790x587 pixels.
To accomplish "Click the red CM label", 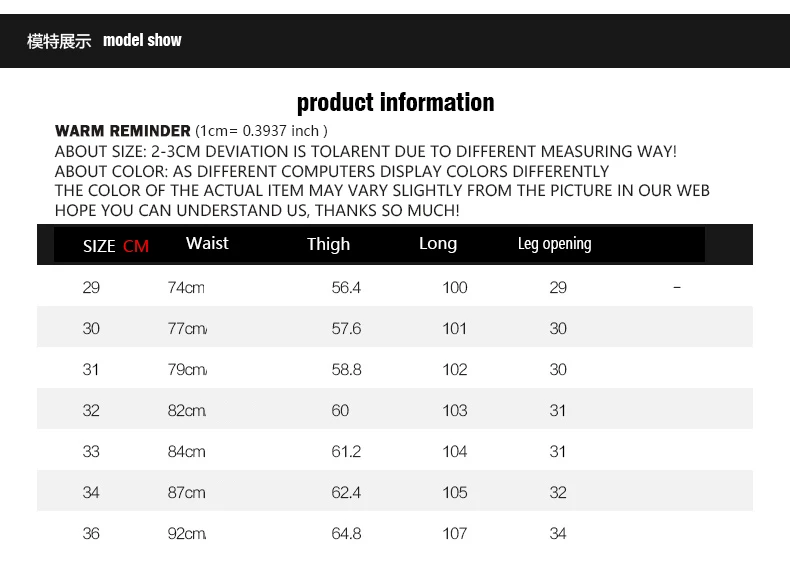I will [136, 246].
